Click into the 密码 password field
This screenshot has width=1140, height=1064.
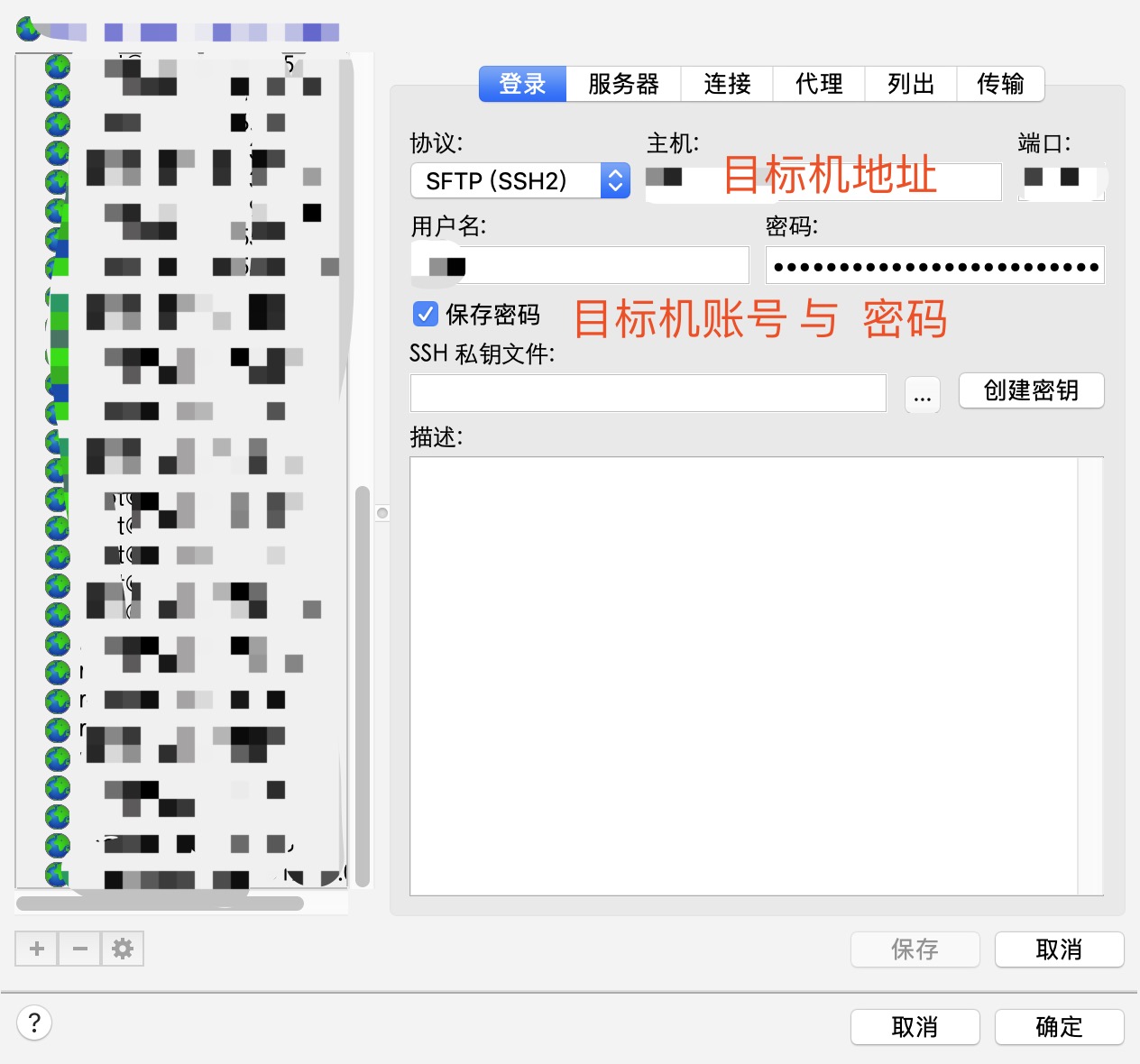[934, 266]
